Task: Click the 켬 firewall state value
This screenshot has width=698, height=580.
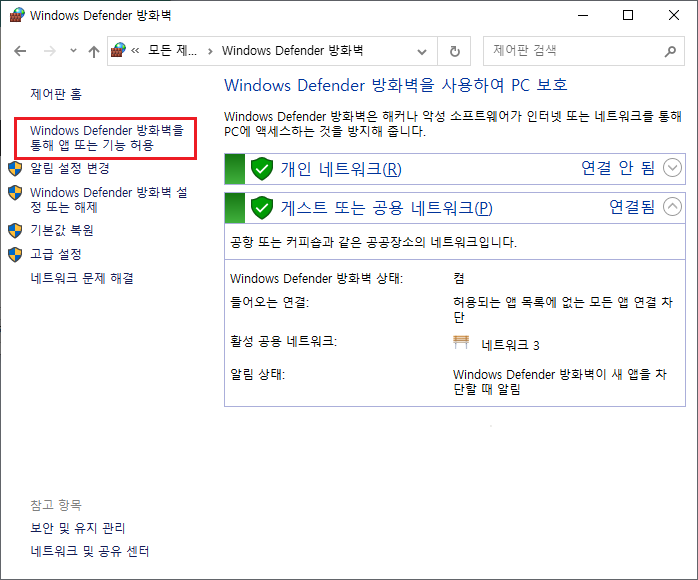Action: click(459, 279)
